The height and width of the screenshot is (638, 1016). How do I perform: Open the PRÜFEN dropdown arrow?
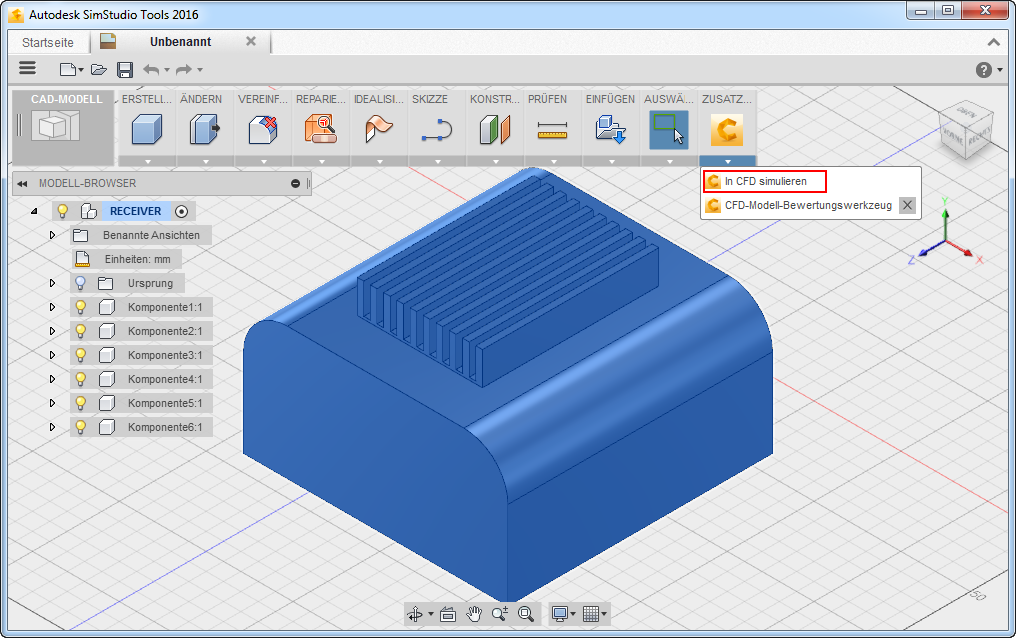(553, 161)
